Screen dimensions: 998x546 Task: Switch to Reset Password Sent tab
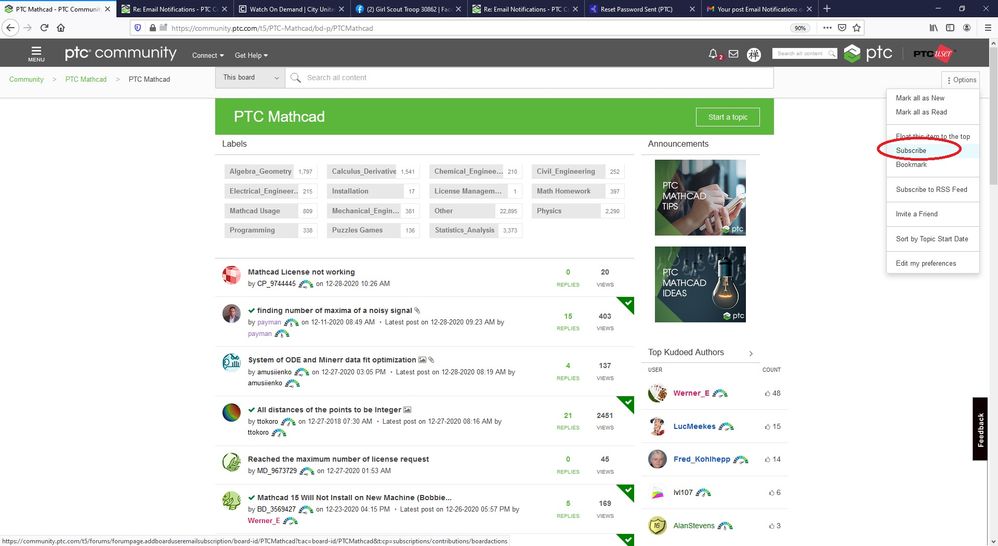641,9
